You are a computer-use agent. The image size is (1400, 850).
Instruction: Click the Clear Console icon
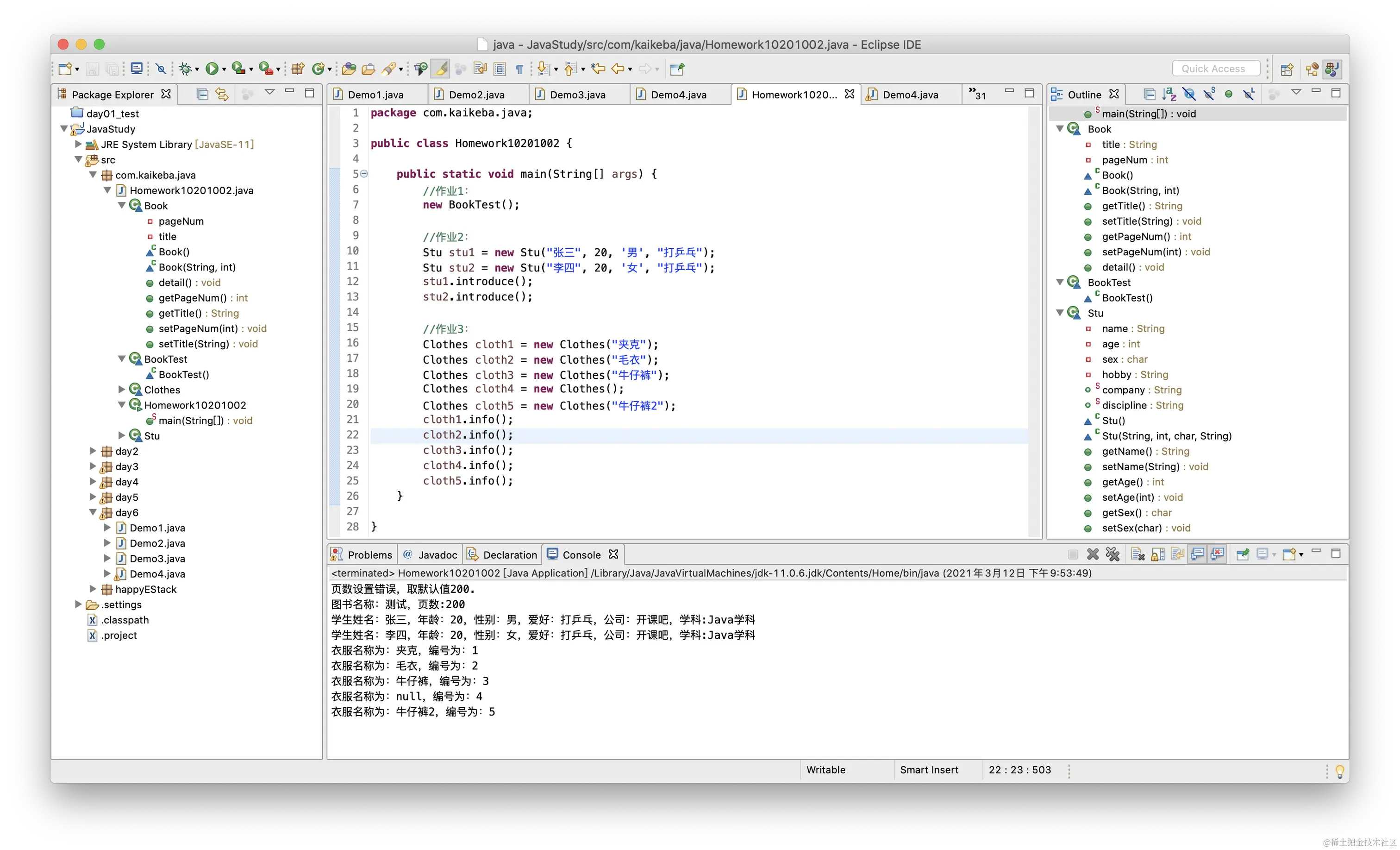[x=1137, y=554]
